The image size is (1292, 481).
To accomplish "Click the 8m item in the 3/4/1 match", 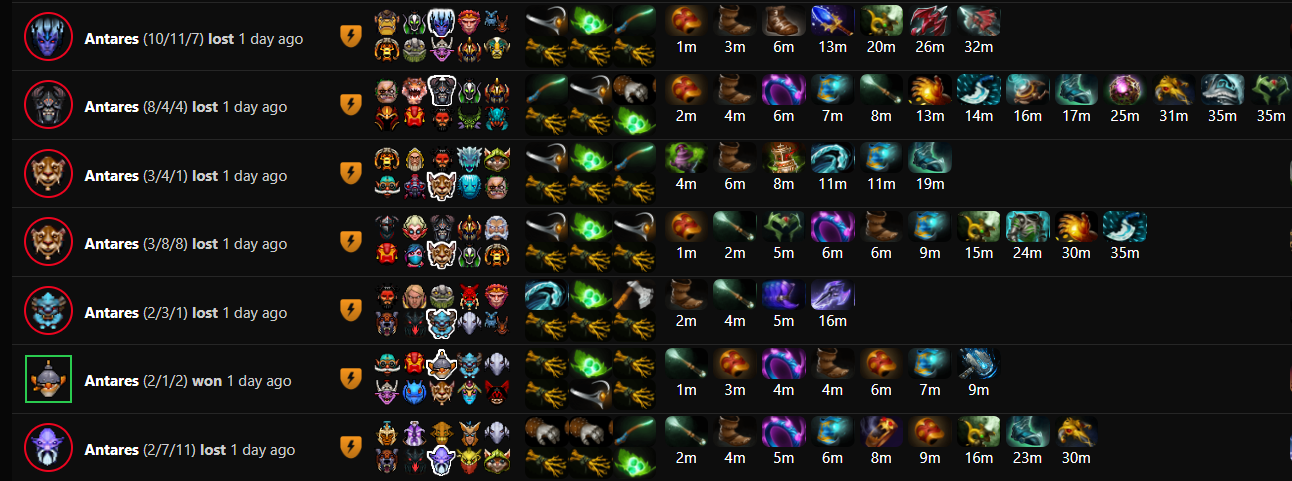I will click(x=784, y=158).
